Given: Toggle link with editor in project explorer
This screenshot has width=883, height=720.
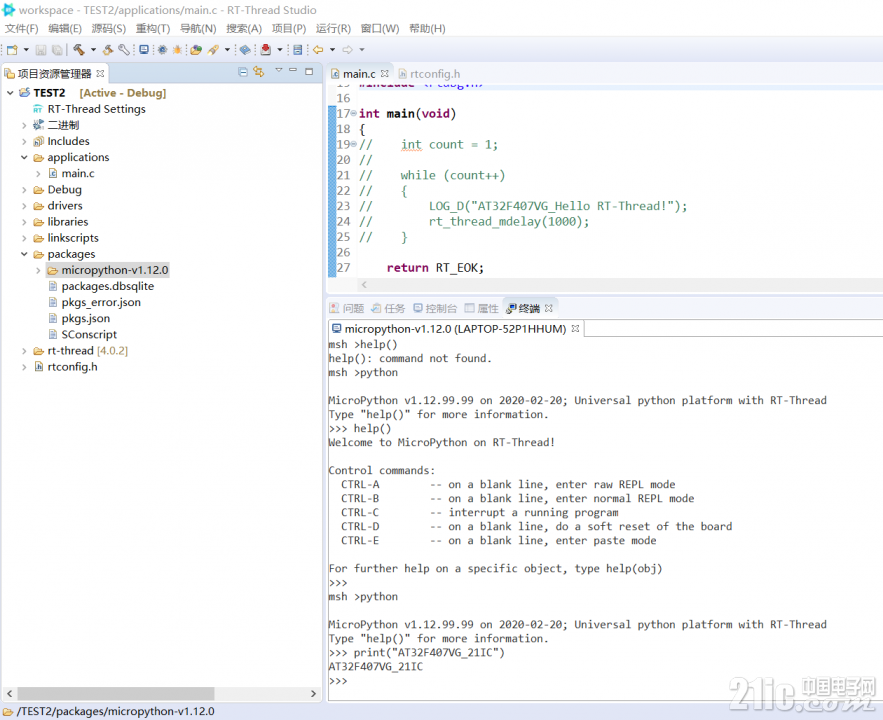Looking at the screenshot, I should pyautogui.click(x=258, y=72).
